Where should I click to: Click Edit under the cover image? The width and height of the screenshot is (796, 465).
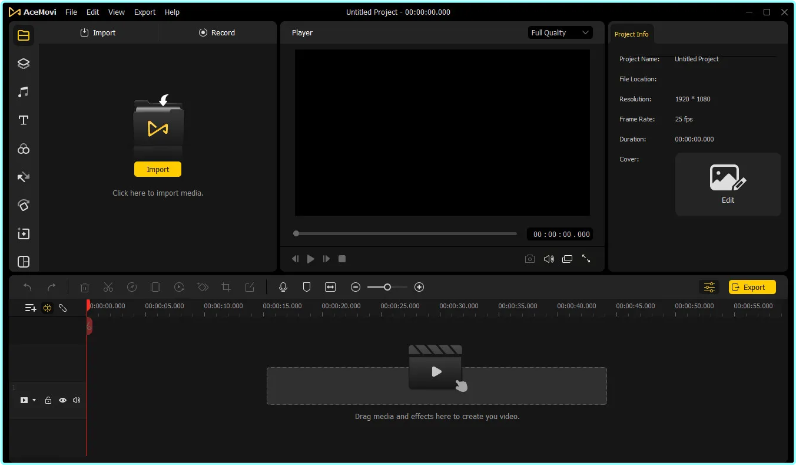point(727,201)
